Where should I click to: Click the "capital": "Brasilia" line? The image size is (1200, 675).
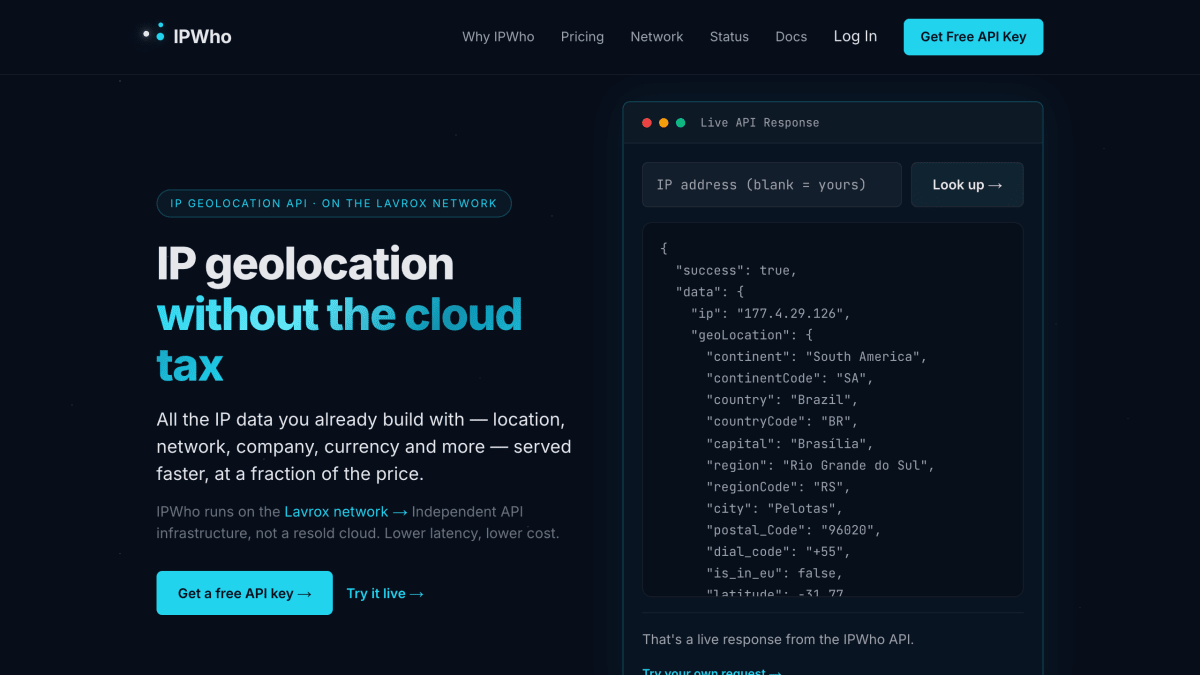tap(790, 443)
